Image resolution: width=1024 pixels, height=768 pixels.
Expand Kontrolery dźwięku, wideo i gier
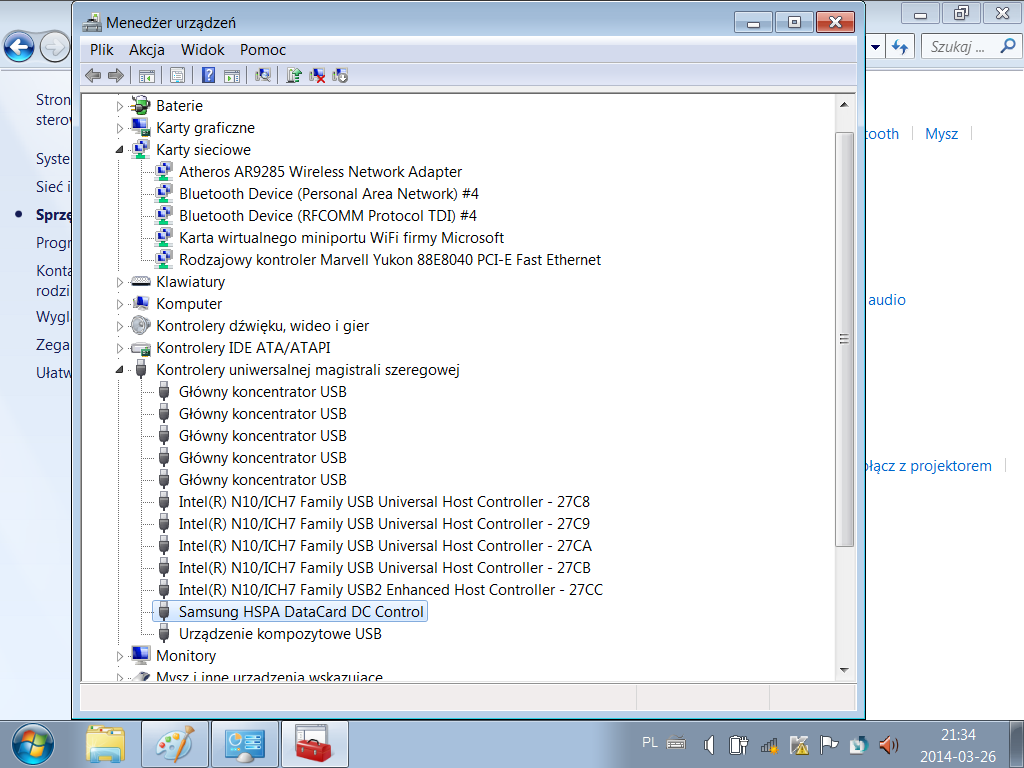click(120, 326)
